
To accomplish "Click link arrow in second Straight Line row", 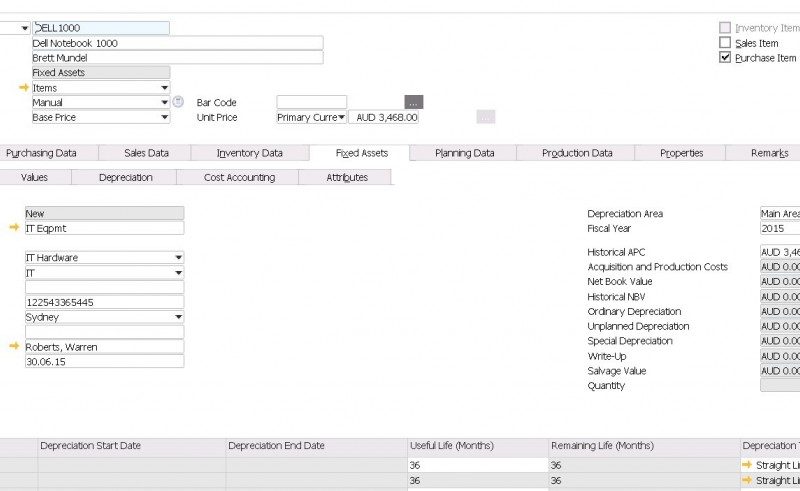I will pos(747,480).
